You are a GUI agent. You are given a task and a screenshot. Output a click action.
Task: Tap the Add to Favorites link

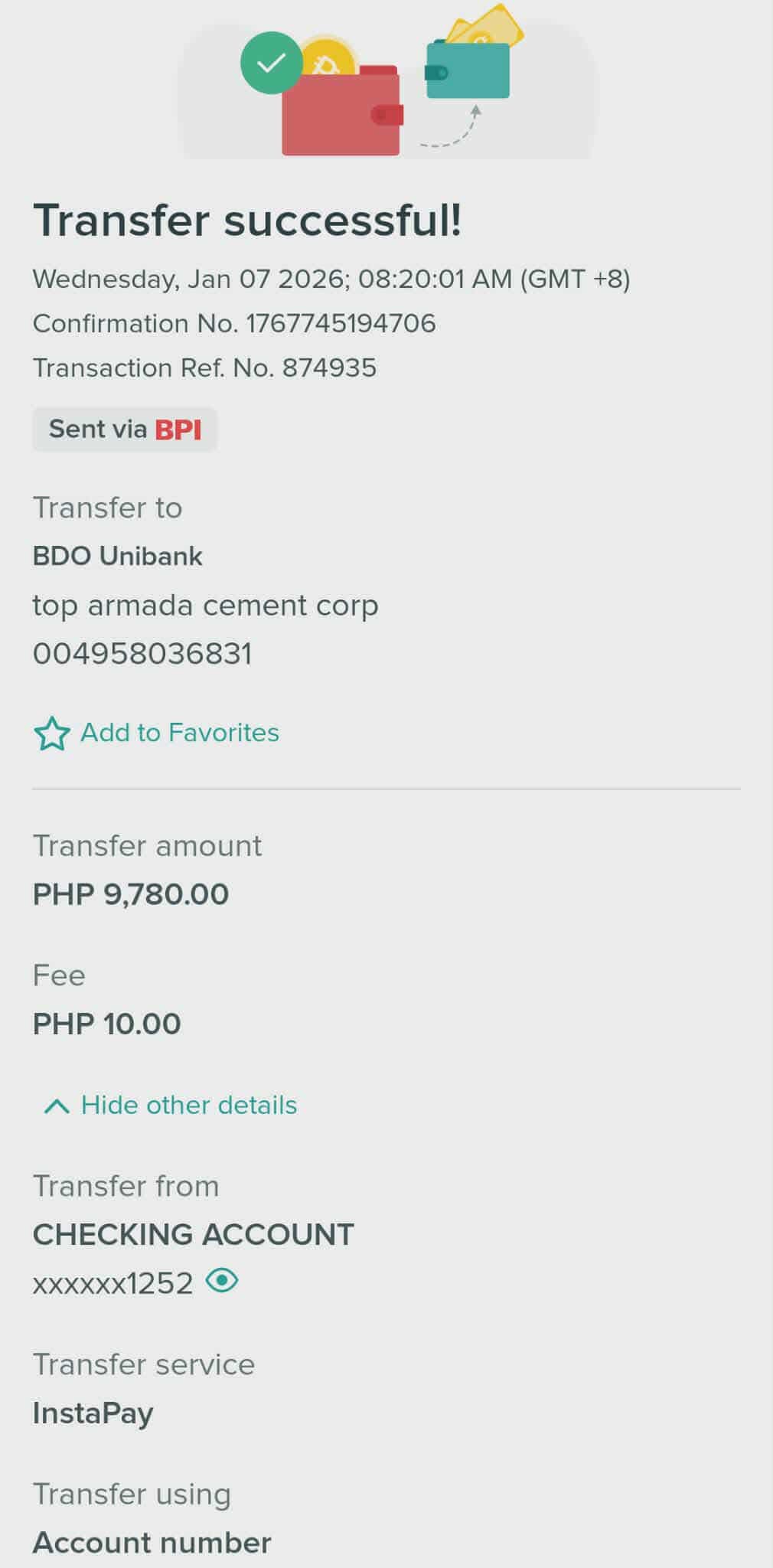[x=180, y=733]
